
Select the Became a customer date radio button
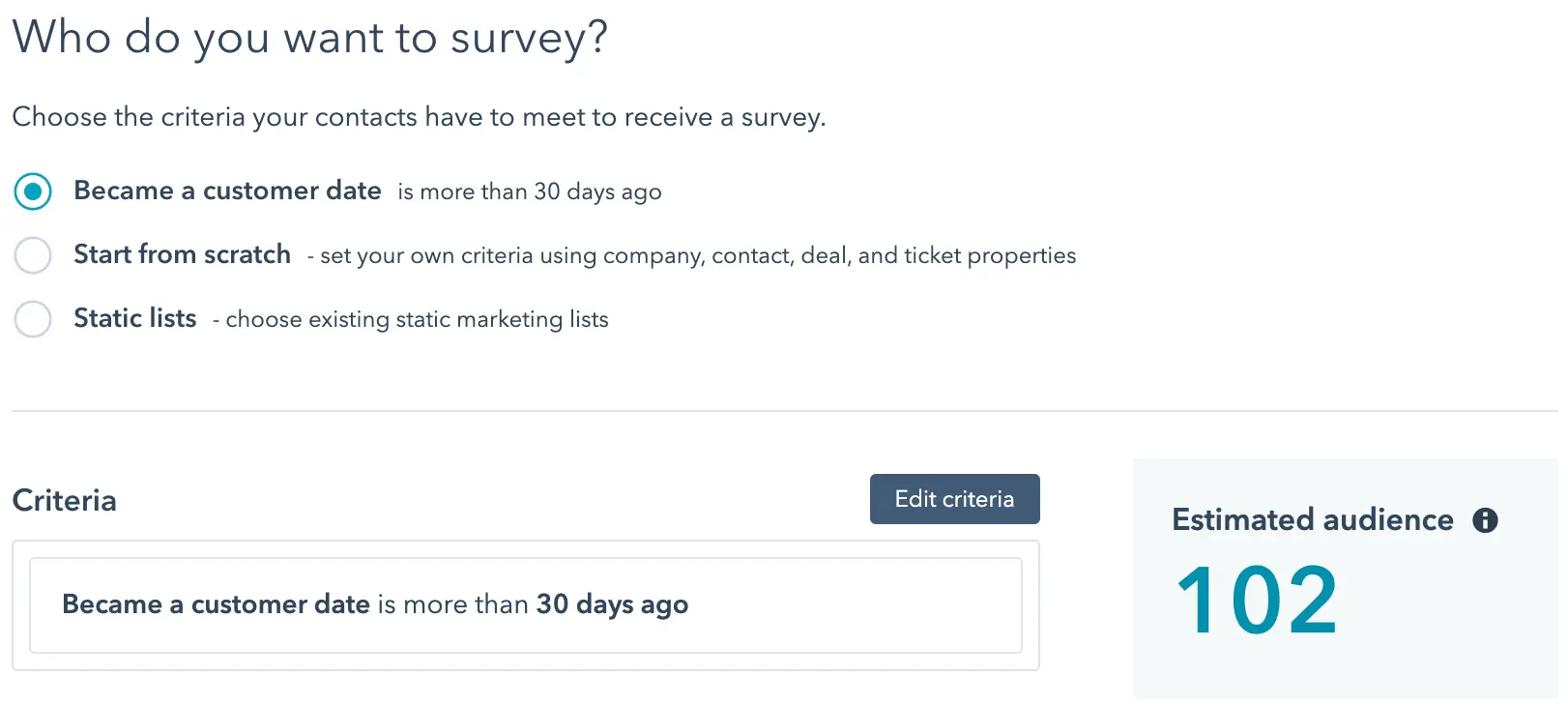(33, 191)
